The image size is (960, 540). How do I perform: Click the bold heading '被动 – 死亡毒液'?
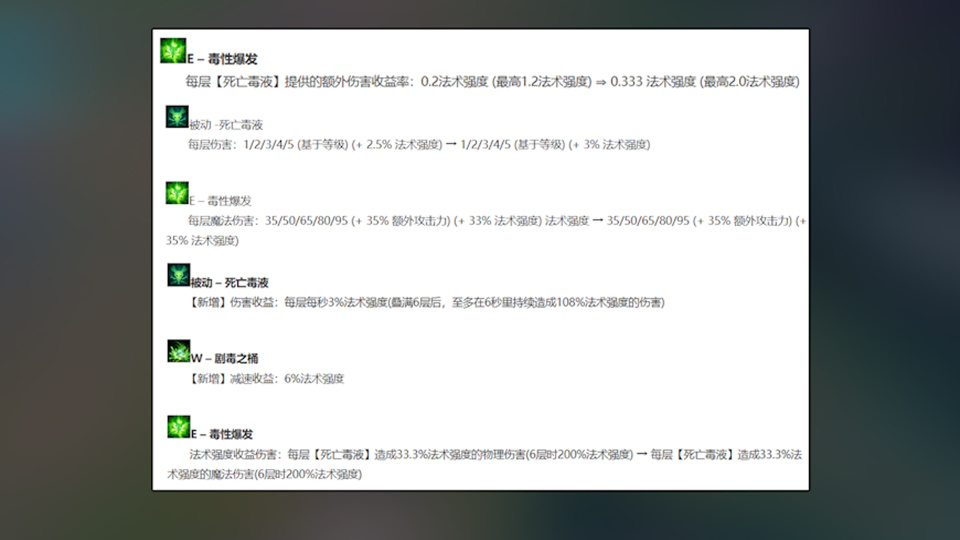pos(230,282)
